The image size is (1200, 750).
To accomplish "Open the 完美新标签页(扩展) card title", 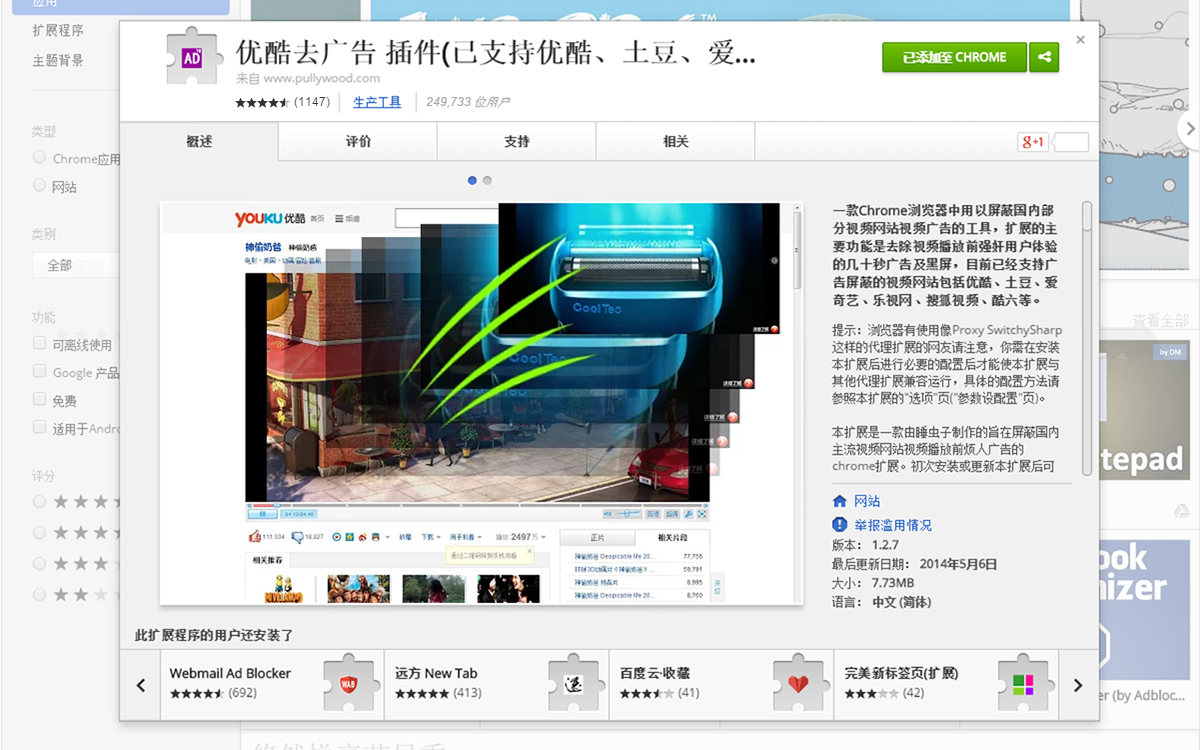I will click(x=901, y=673).
